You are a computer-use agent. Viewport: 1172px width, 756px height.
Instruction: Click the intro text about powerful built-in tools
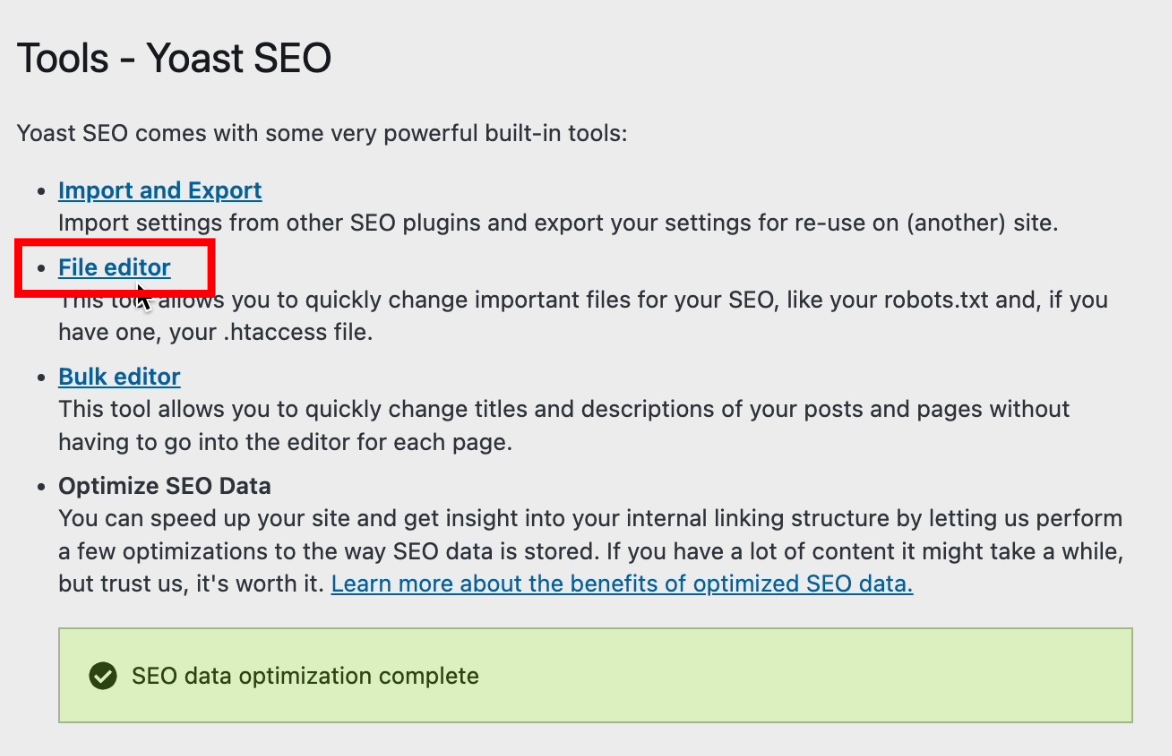(x=322, y=133)
